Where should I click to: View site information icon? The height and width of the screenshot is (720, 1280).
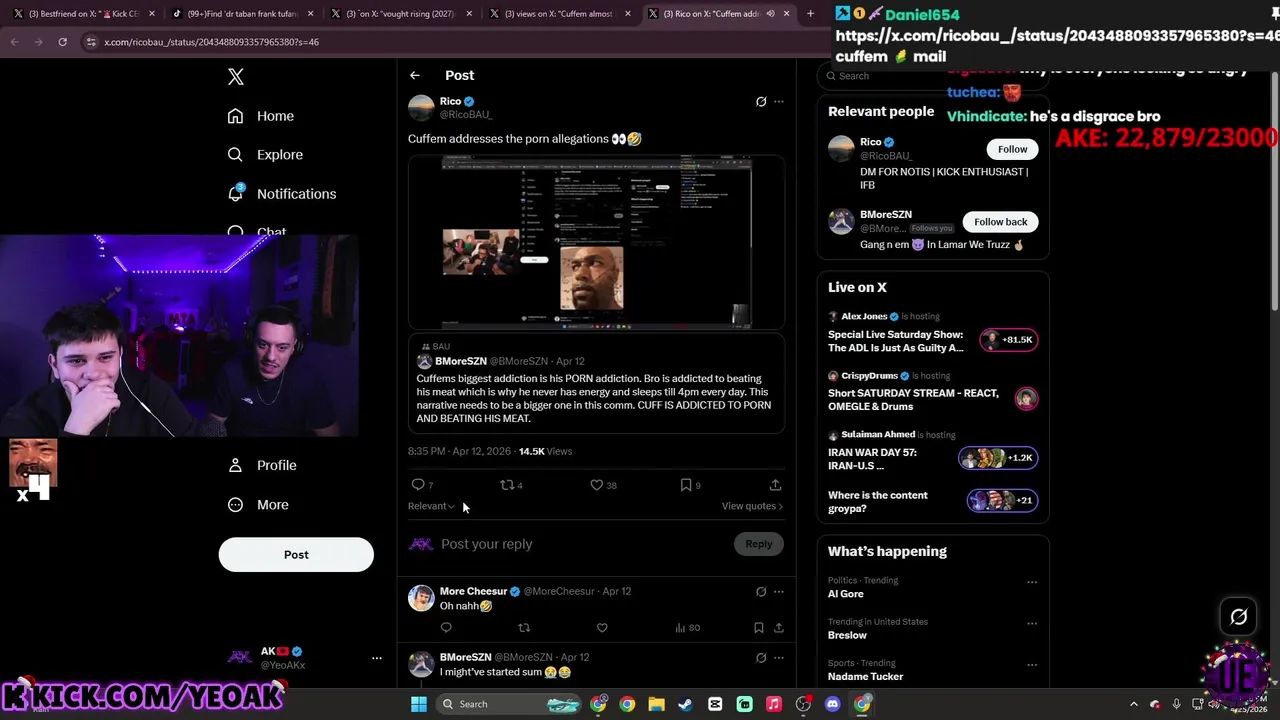[x=91, y=42]
